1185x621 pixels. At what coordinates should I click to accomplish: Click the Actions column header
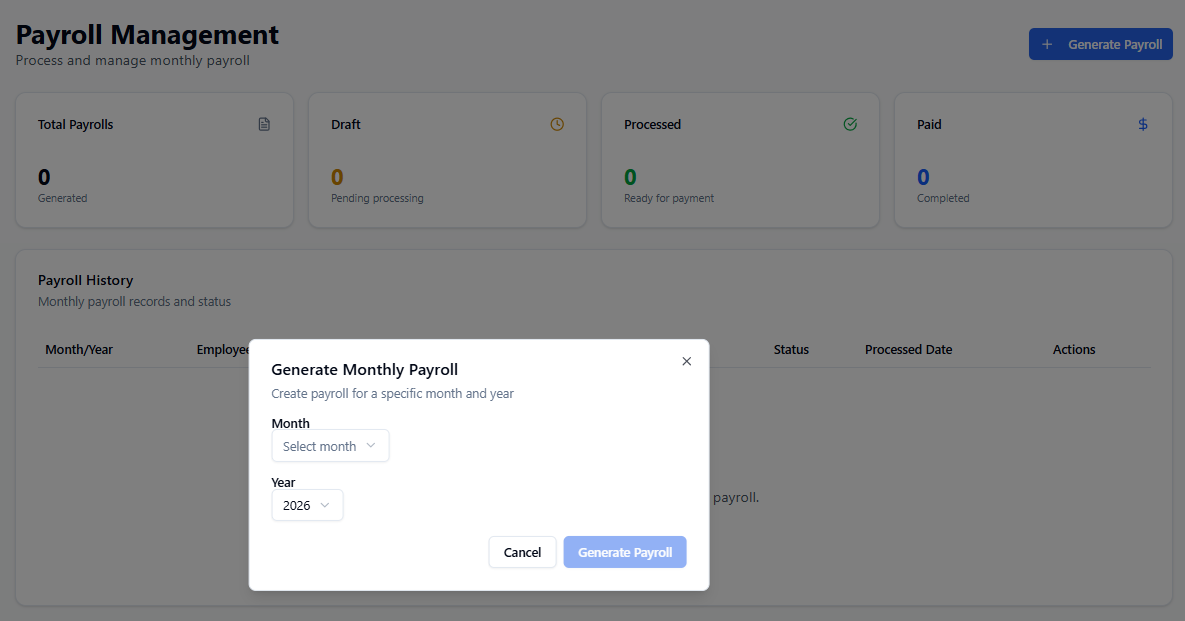click(1074, 350)
